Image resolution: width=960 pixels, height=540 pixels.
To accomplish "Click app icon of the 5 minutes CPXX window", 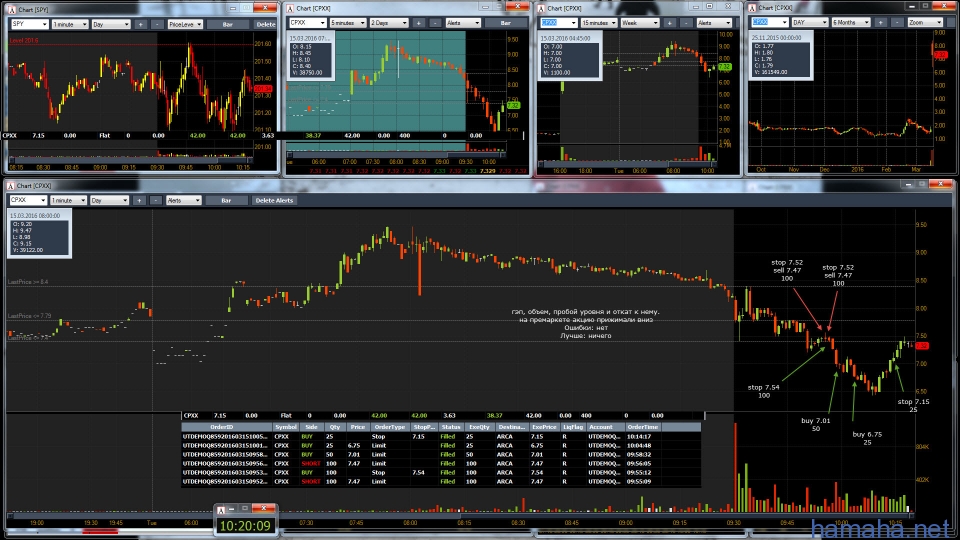I will [290, 9].
